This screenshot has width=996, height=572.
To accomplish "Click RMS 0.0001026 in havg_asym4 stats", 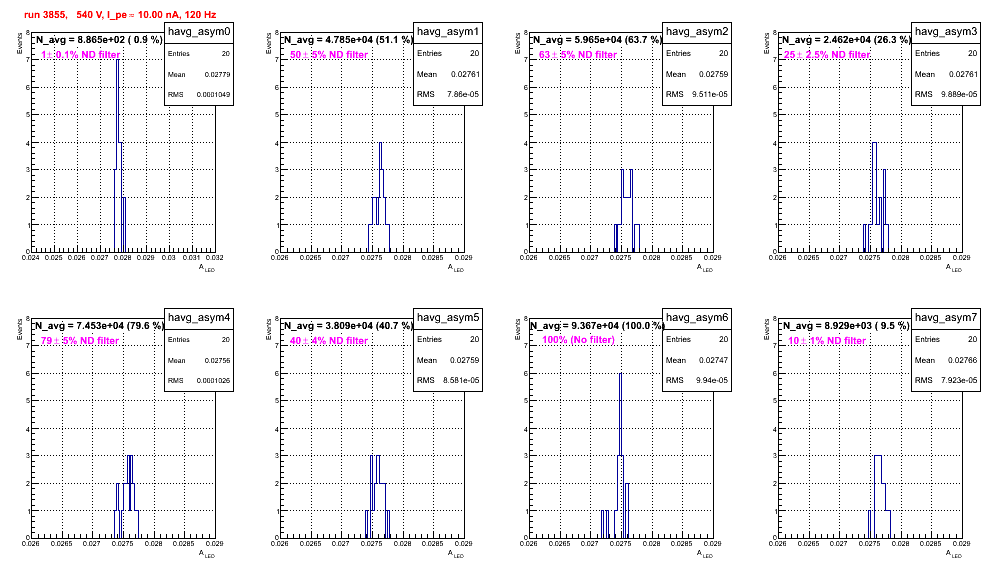I will (x=199, y=381).
